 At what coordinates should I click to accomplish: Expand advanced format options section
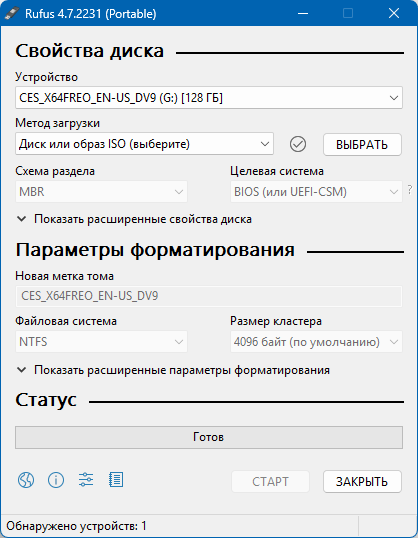173,370
